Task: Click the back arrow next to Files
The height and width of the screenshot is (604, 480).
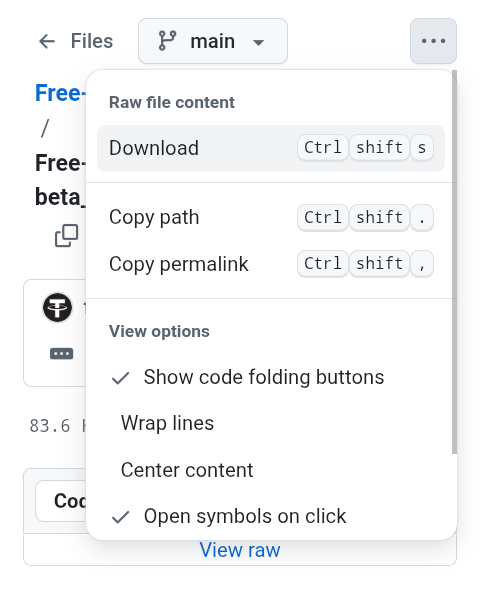Action: pos(47,41)
